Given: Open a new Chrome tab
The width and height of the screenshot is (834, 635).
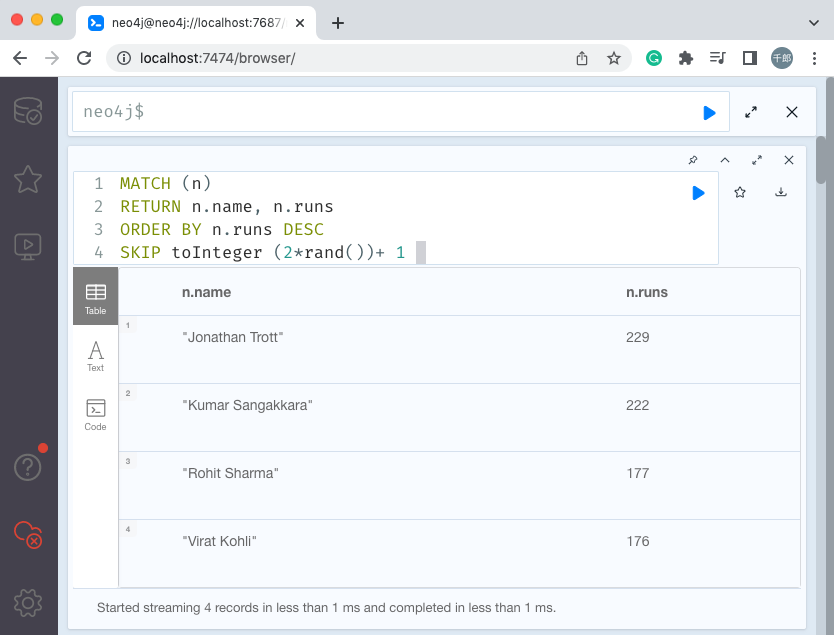Looking at the screenshot, I should coord(338,23).
